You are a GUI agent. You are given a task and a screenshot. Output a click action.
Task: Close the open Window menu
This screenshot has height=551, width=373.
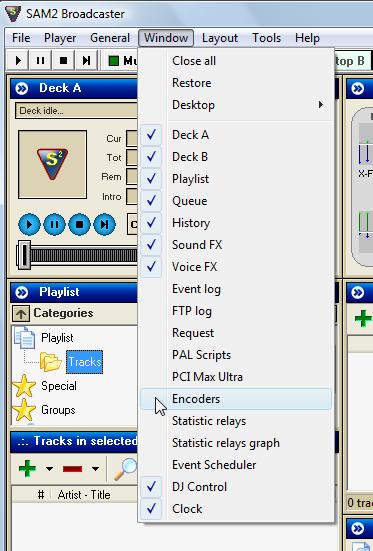coord(166,38)
